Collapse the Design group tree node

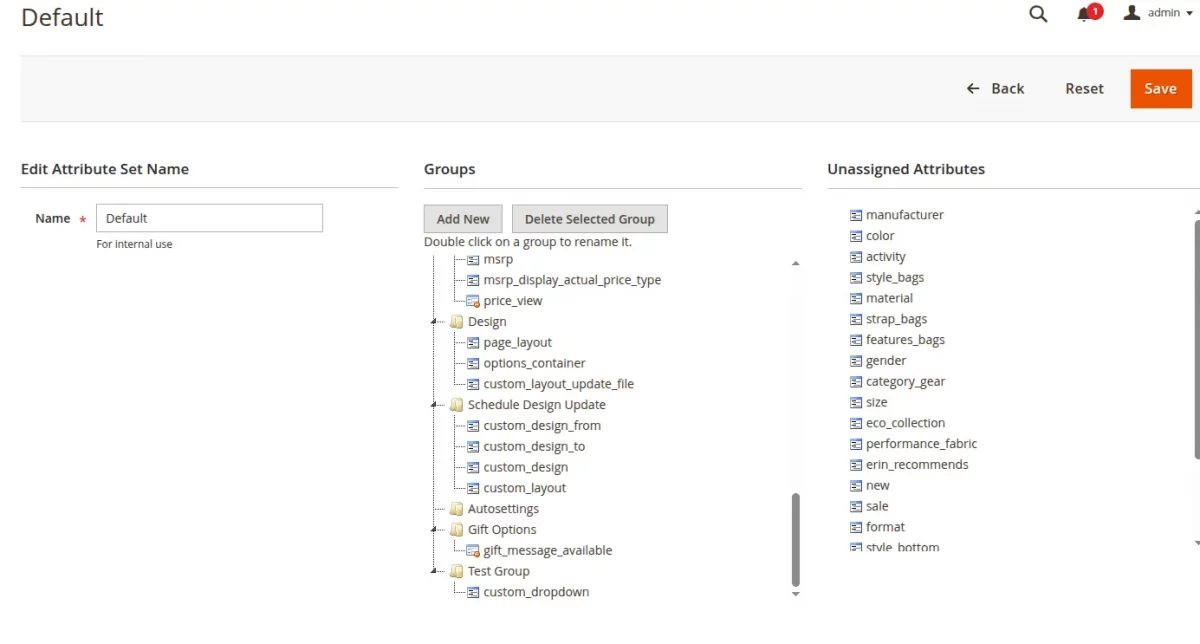point(435,322)
